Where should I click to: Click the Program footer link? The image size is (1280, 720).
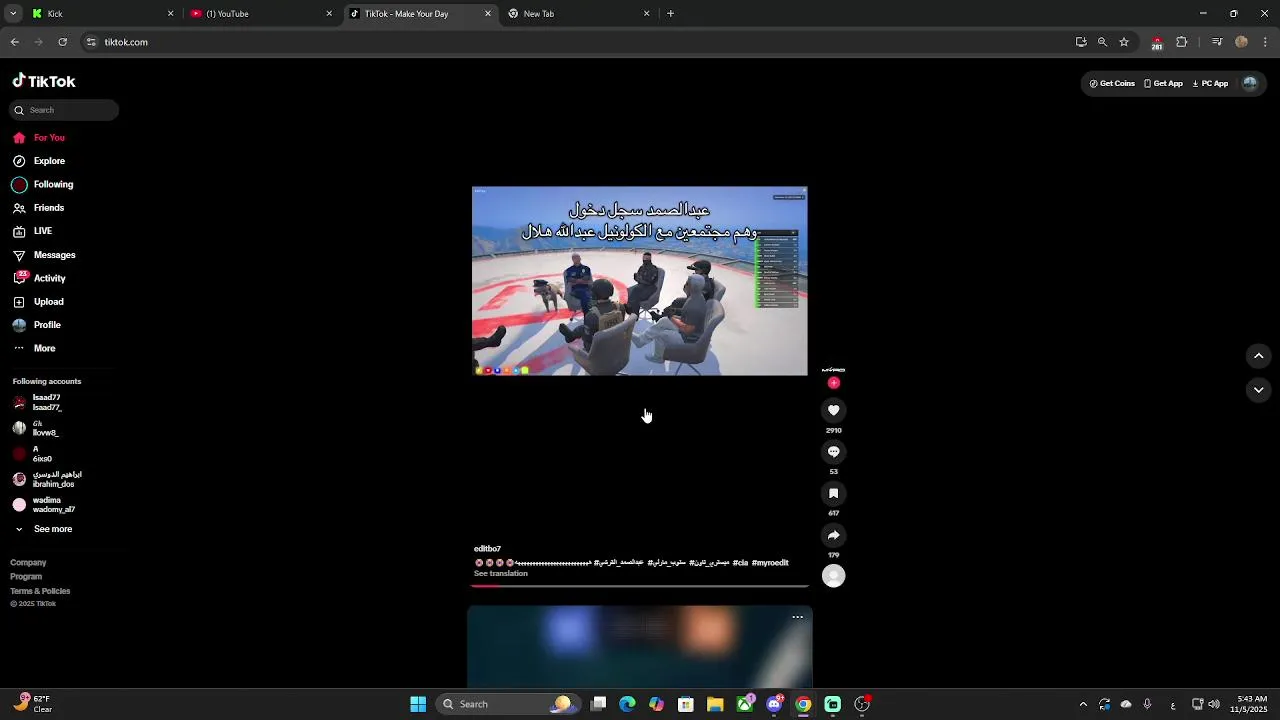(26, 577)
